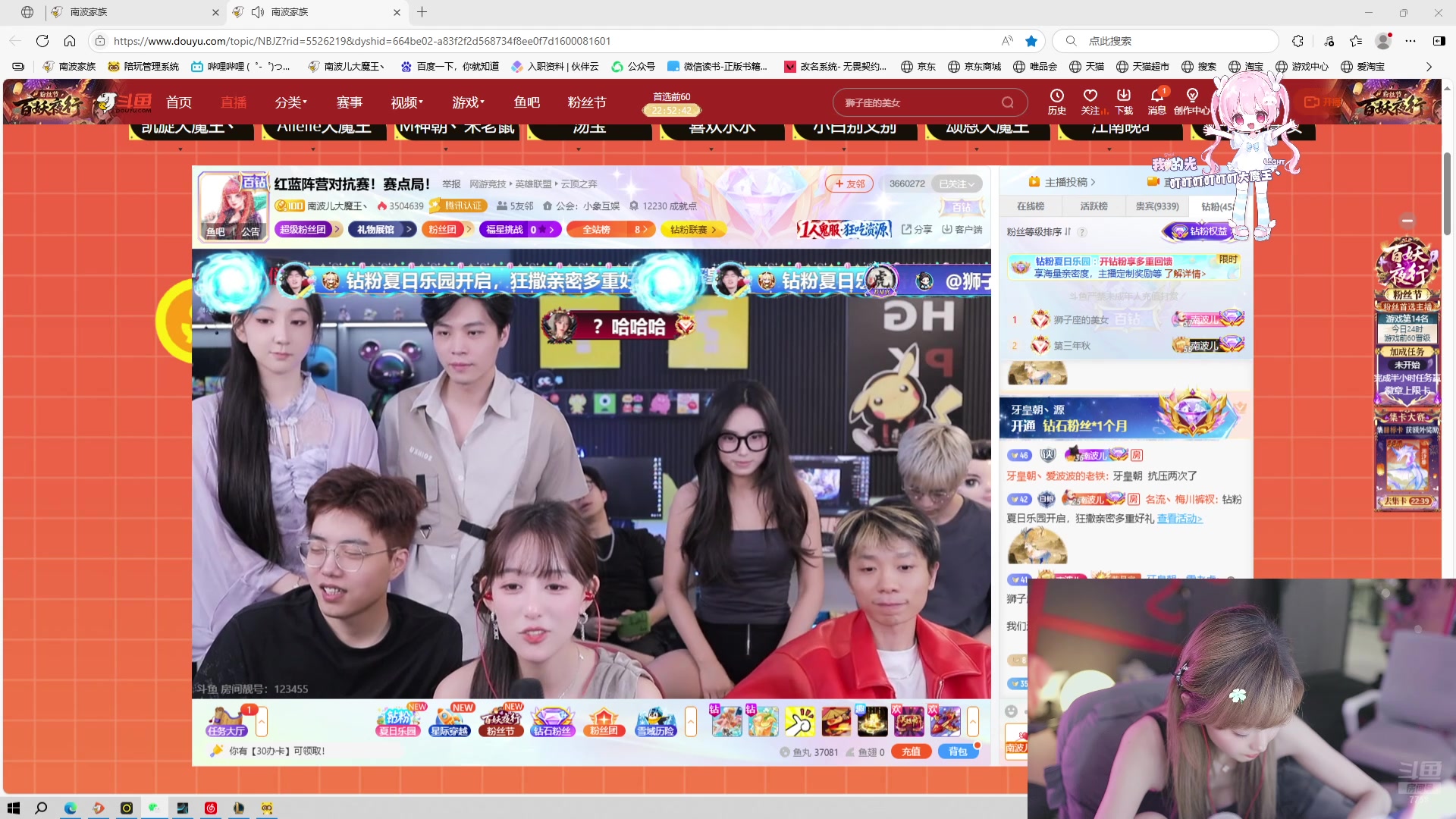Expand the arrow next to 任务大厅
The width and height of the screenshot is (1456, 819).
pos(262,721)
